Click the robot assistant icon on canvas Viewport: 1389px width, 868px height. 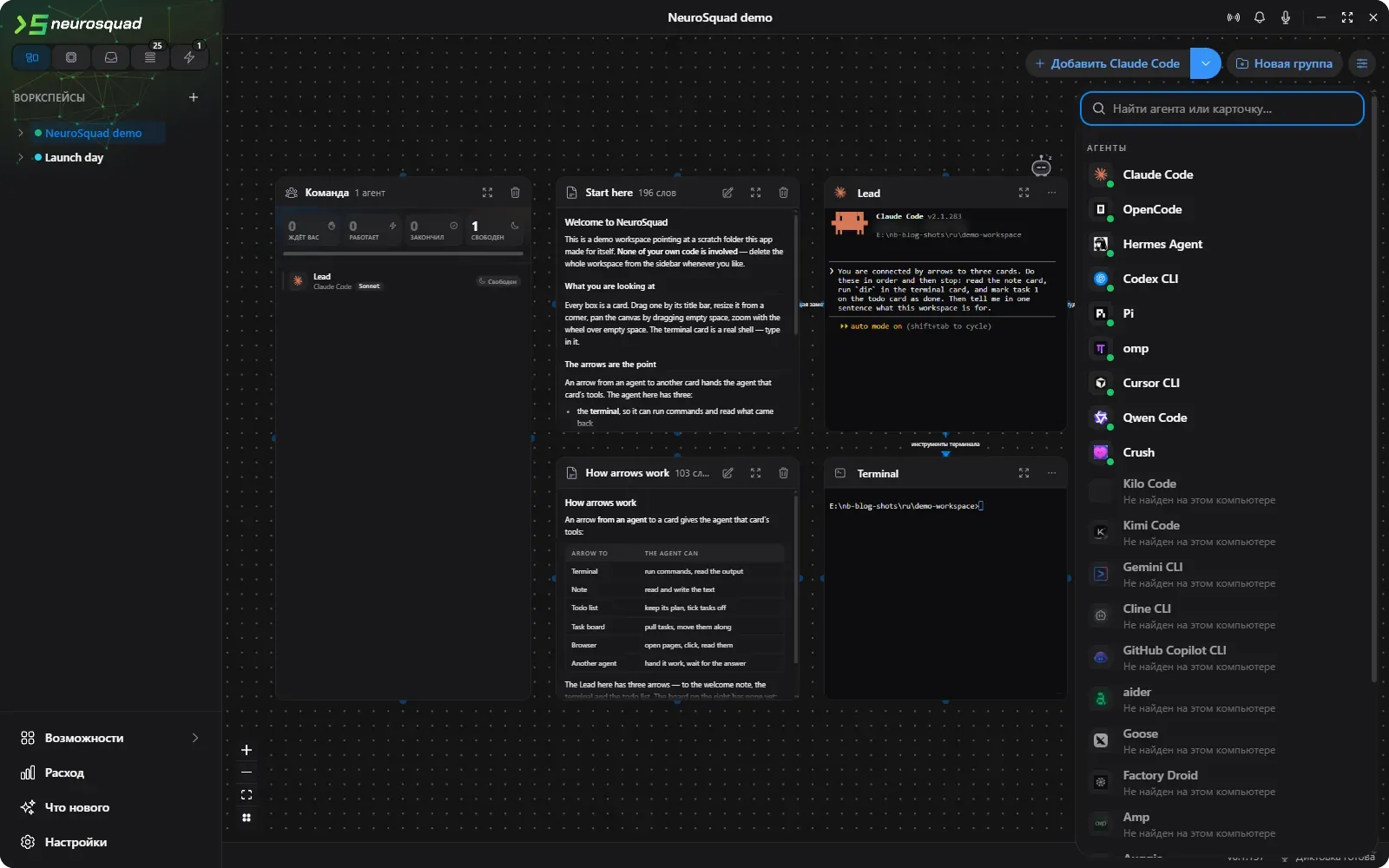(x=1041, y=167)
